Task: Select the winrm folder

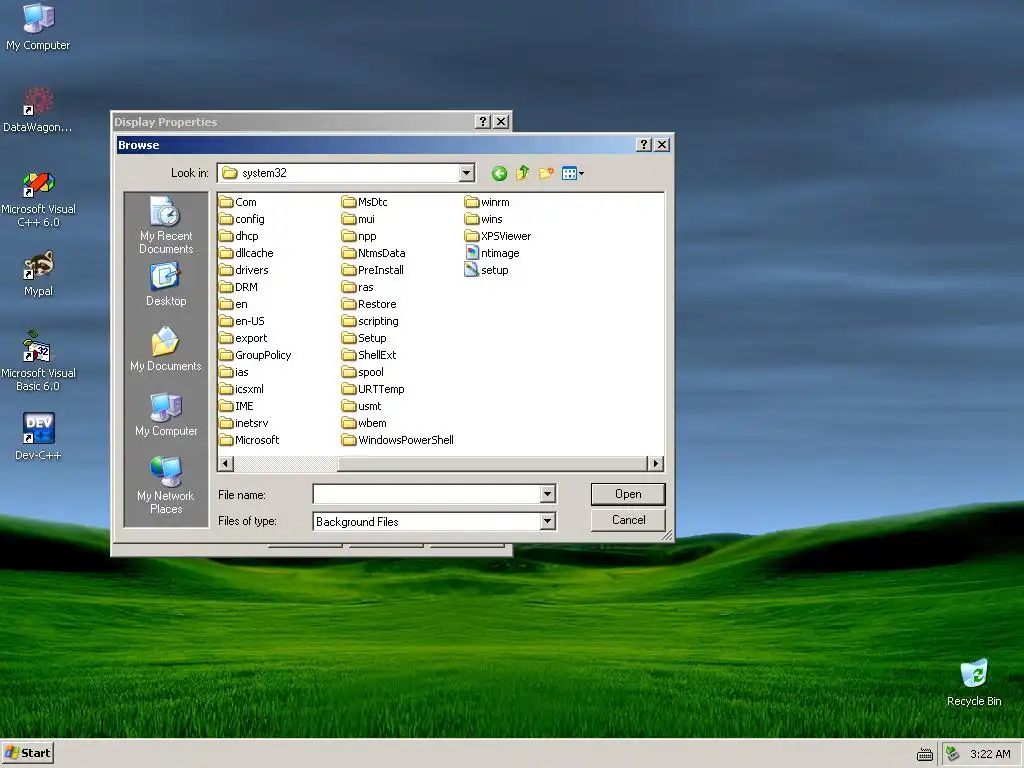Action: (487, 202)
